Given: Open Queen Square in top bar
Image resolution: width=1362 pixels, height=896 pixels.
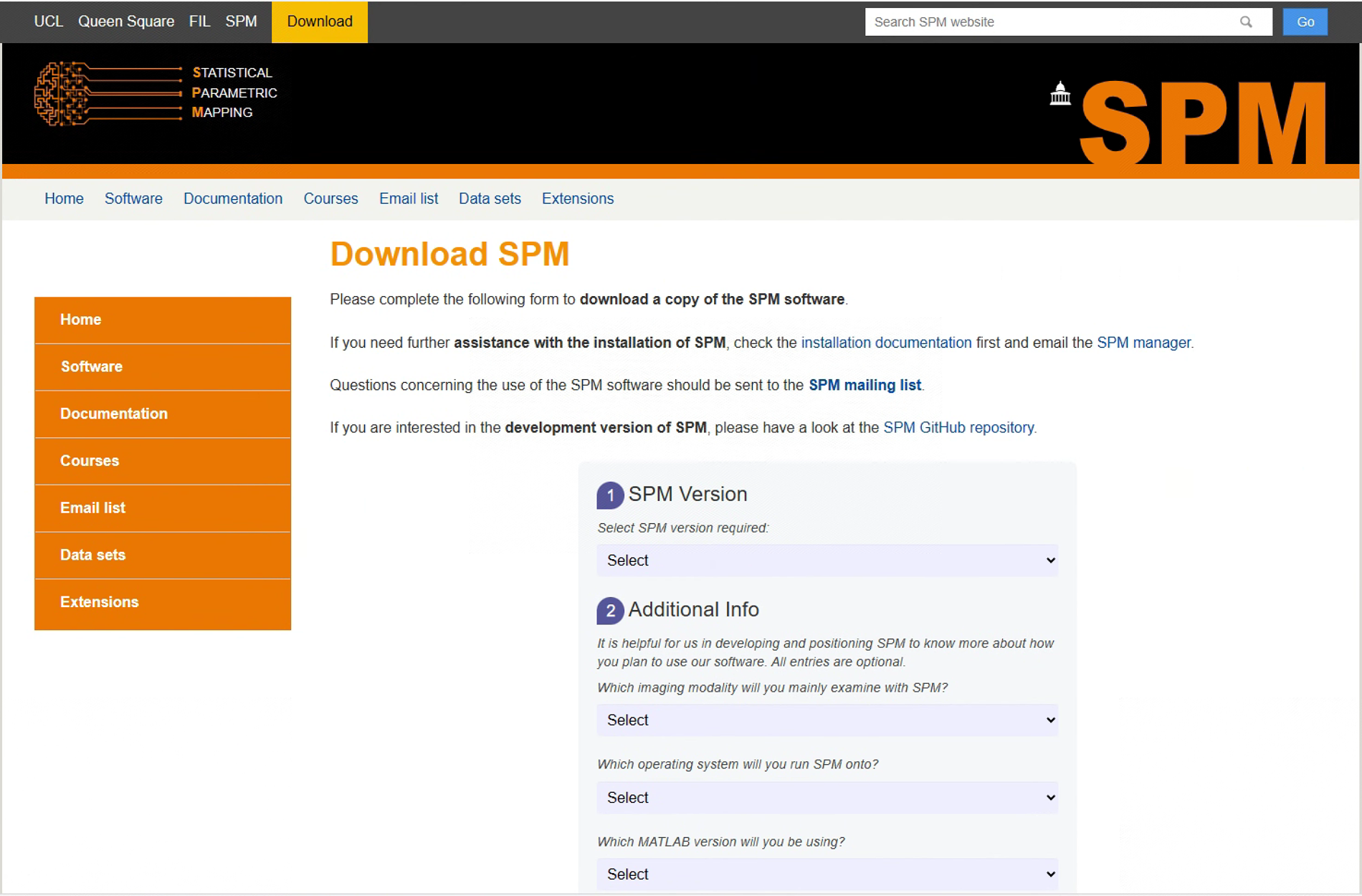Looking at the screenshot, I should pos(126,22).
